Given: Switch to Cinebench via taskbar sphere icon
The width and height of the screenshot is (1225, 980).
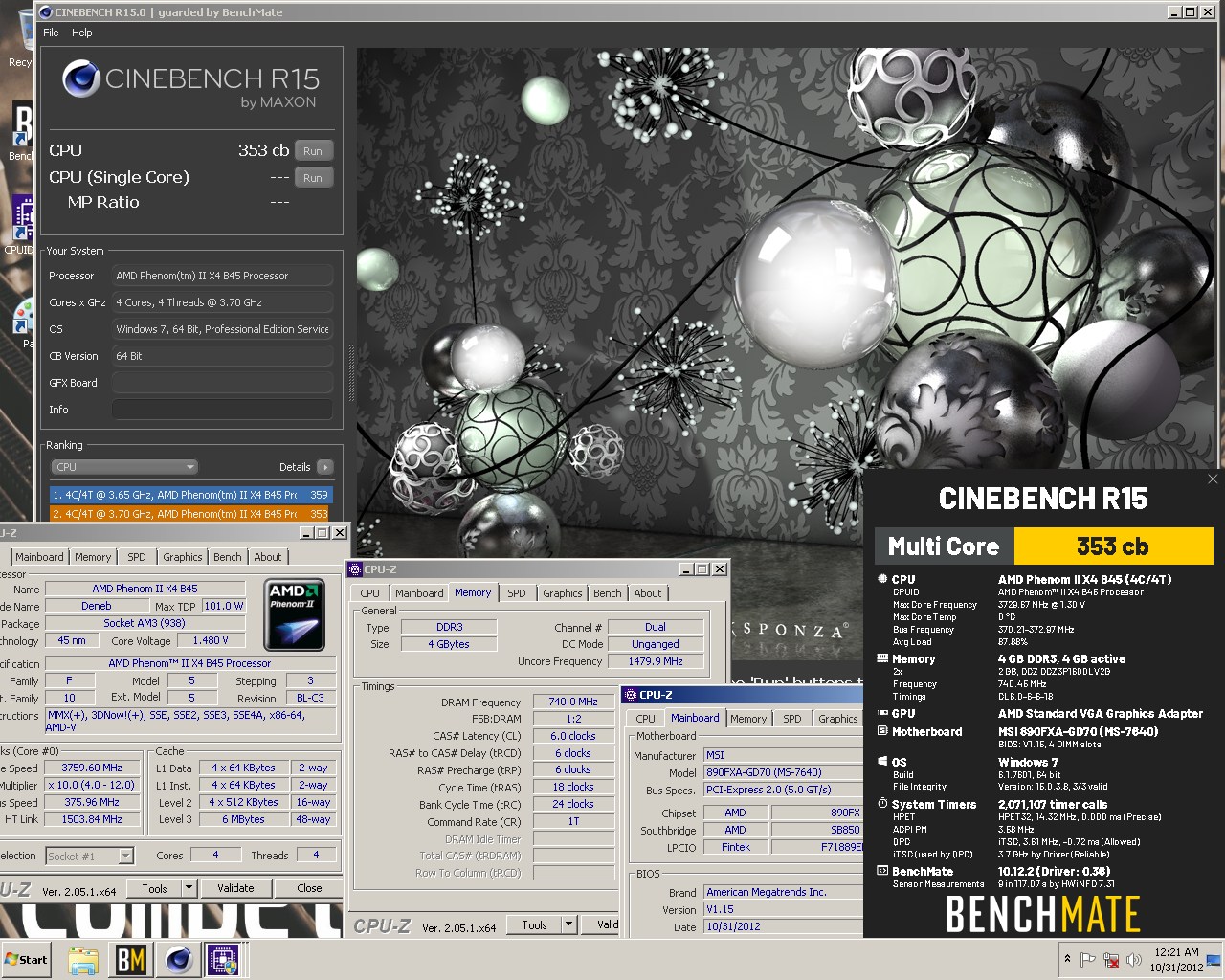Looking at the screenshot, I should point(178,960).
